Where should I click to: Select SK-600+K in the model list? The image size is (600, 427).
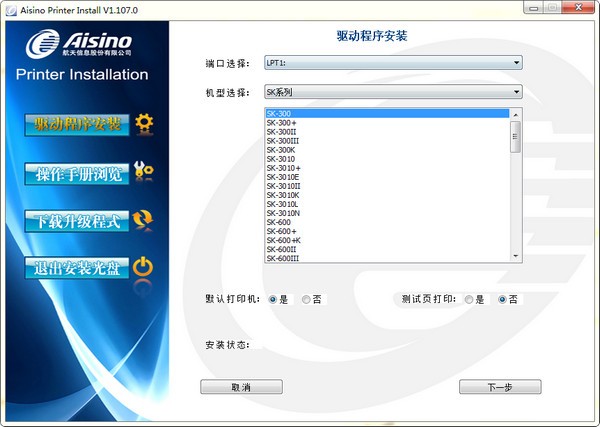[387, 240]
